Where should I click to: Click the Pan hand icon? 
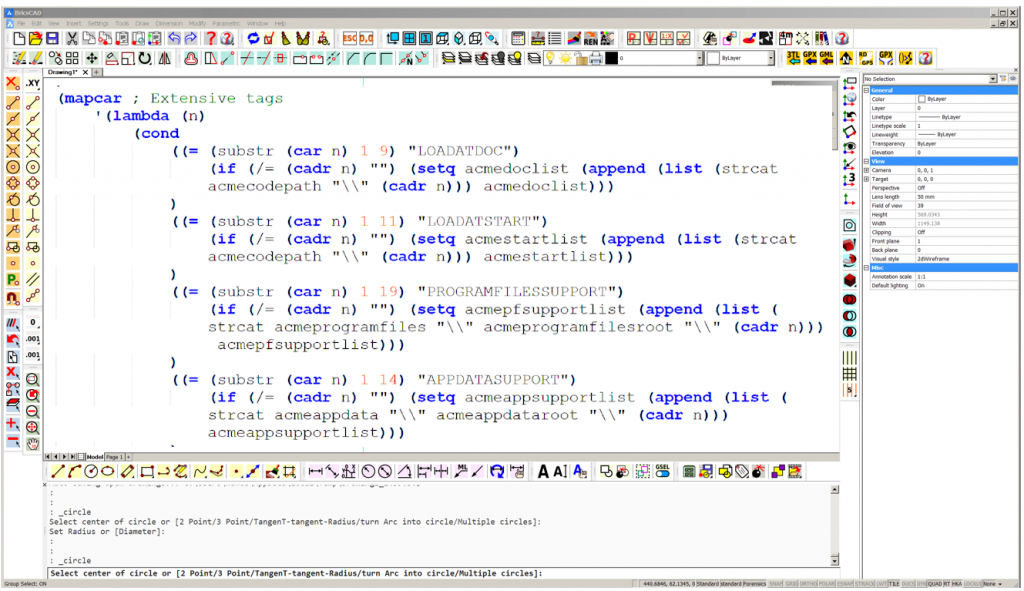click(x=33, y=444)
